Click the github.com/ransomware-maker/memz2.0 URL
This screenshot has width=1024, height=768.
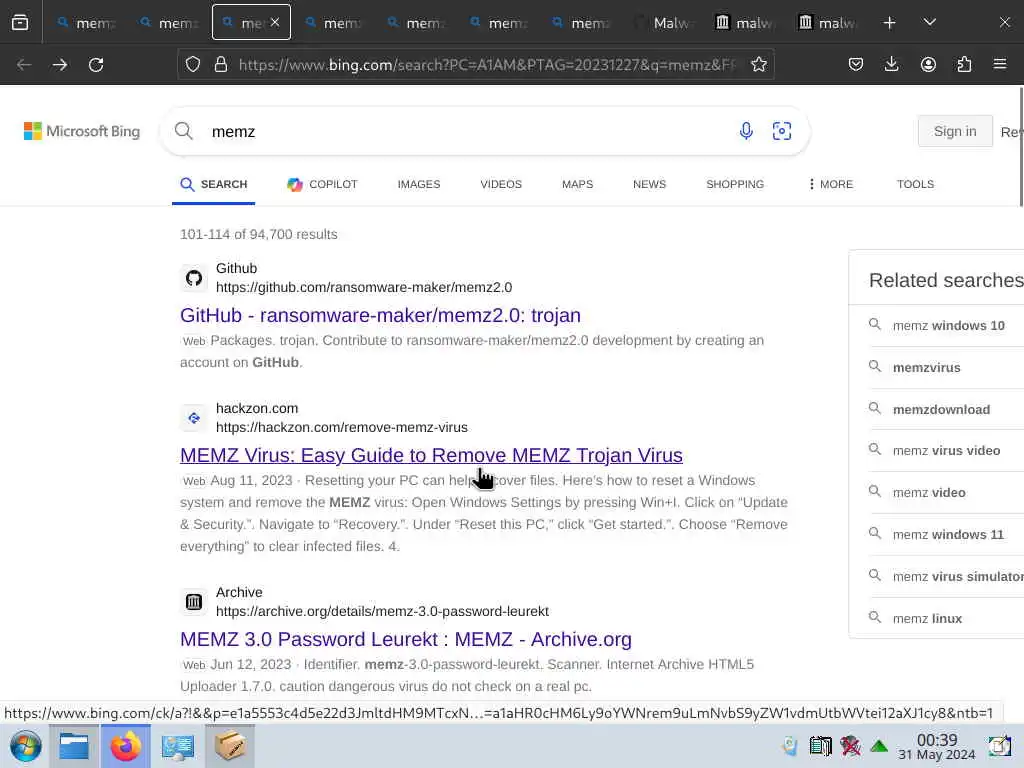[364, 287]
